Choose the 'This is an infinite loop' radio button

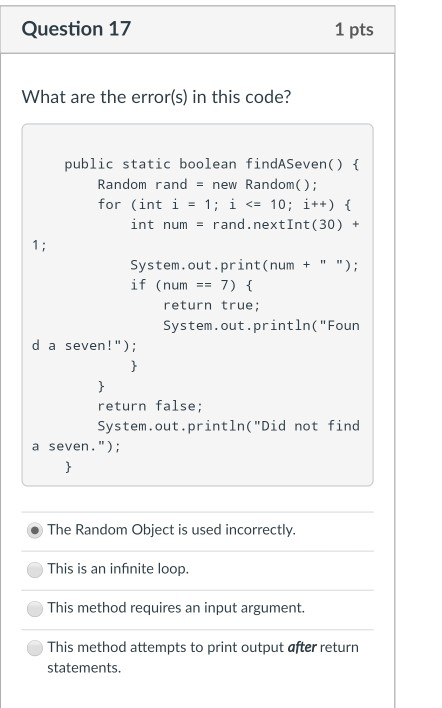[x=35, y=569]
